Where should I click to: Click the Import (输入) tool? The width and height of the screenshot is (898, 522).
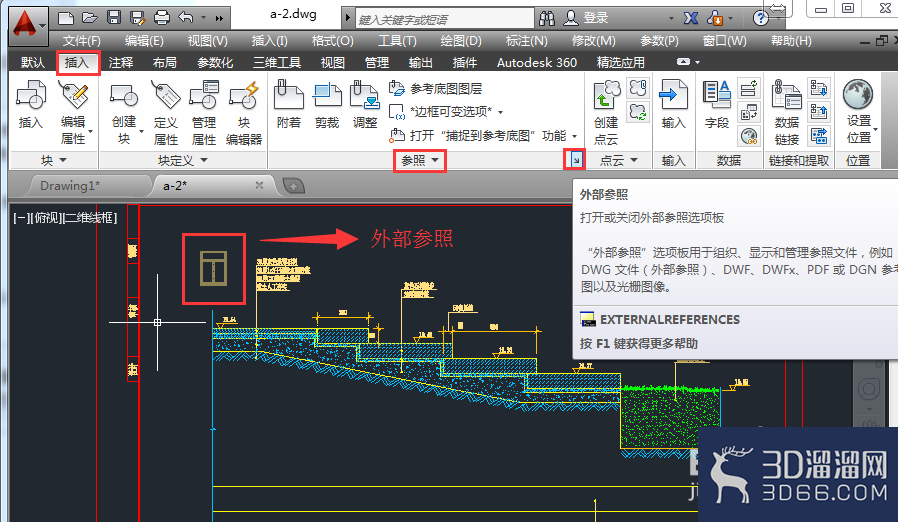pyautogui.click(x=673, y=104)
